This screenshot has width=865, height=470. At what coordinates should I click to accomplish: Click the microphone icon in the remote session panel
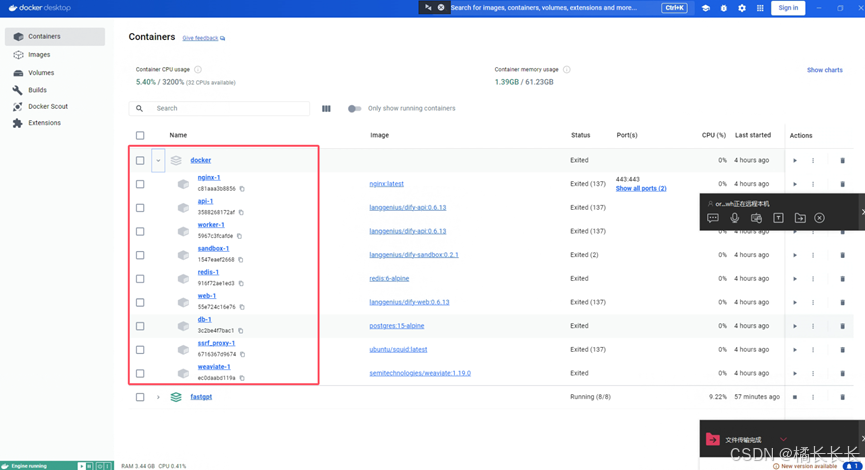click(x=734, y=218)
